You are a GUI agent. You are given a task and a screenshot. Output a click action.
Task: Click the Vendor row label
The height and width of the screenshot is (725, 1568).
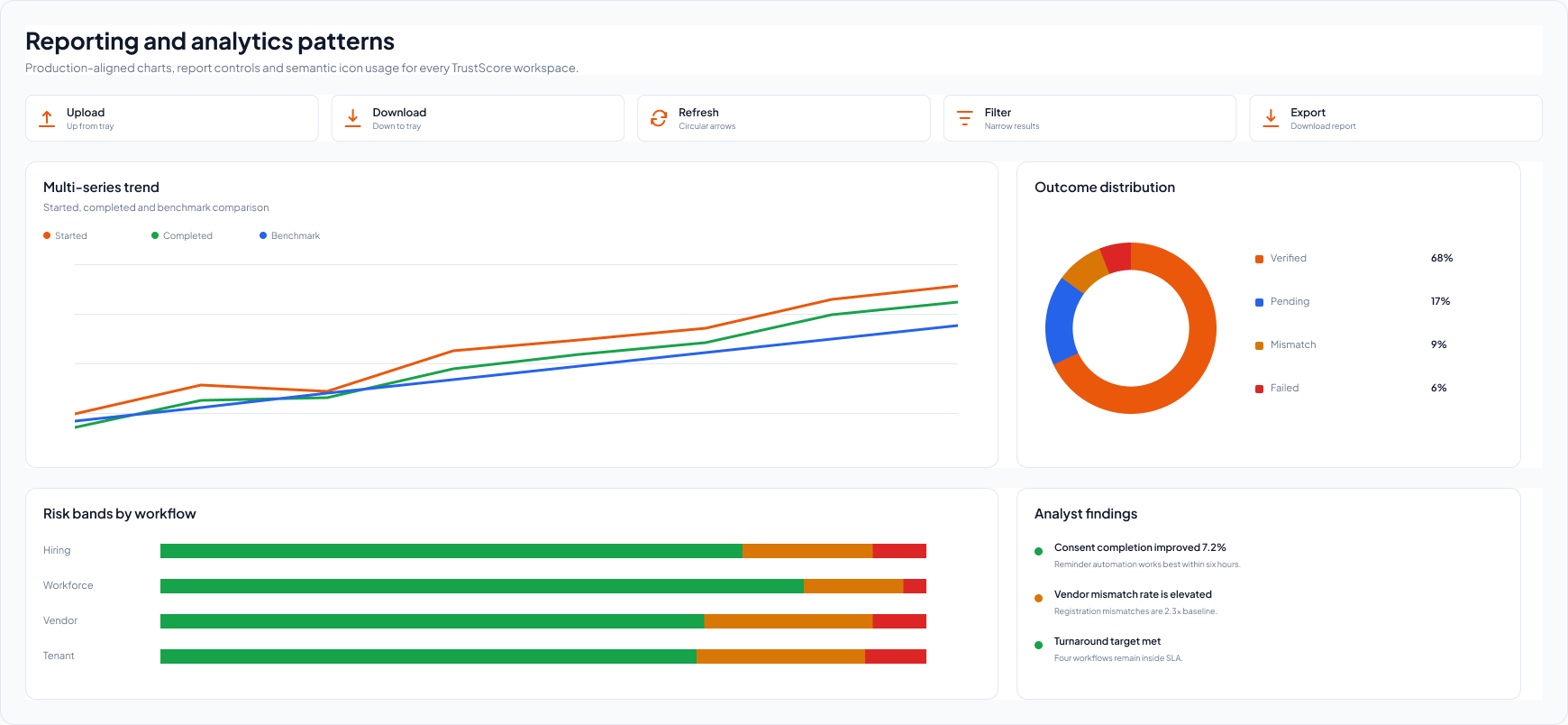click(60, 620)
